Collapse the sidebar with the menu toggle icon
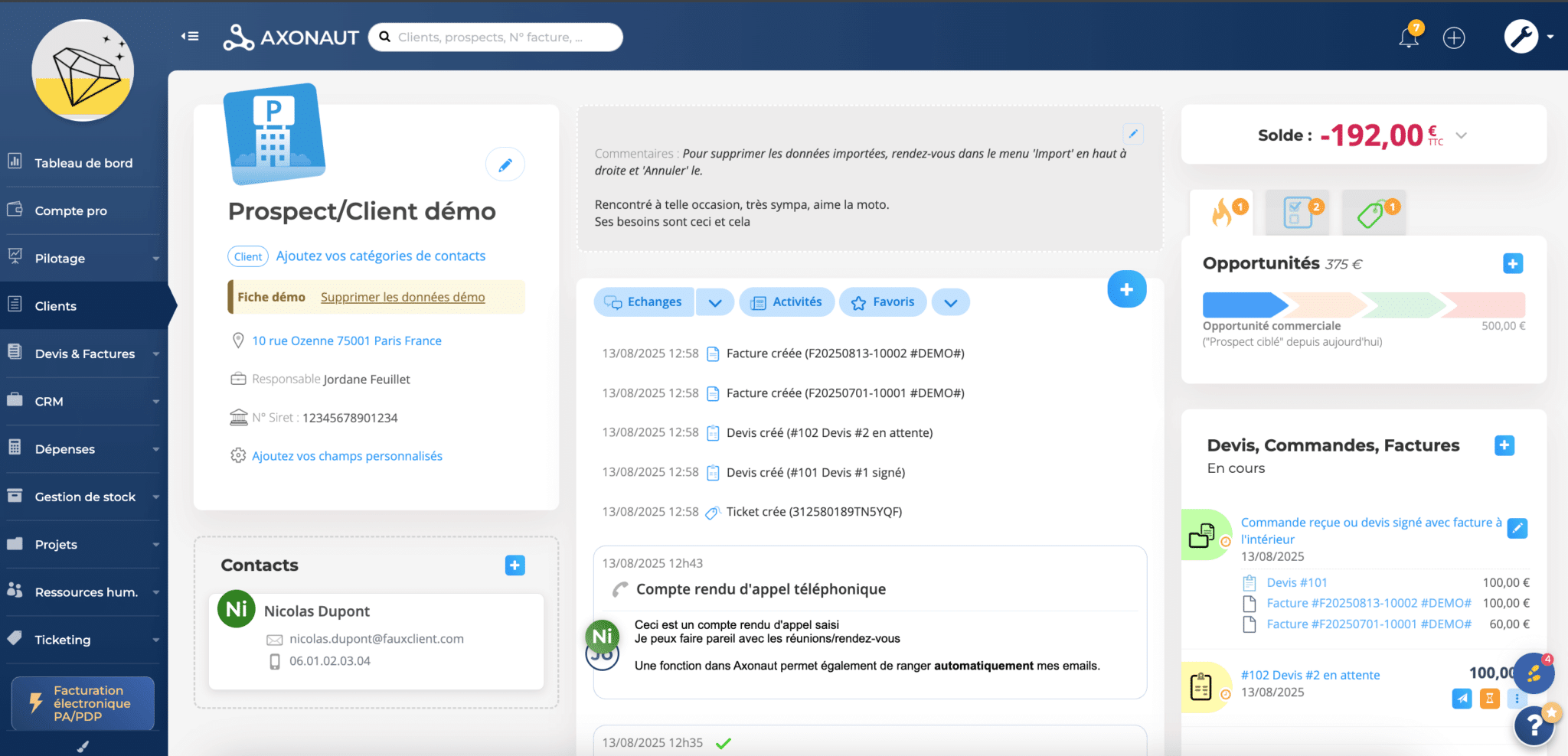 click(190, 36)
